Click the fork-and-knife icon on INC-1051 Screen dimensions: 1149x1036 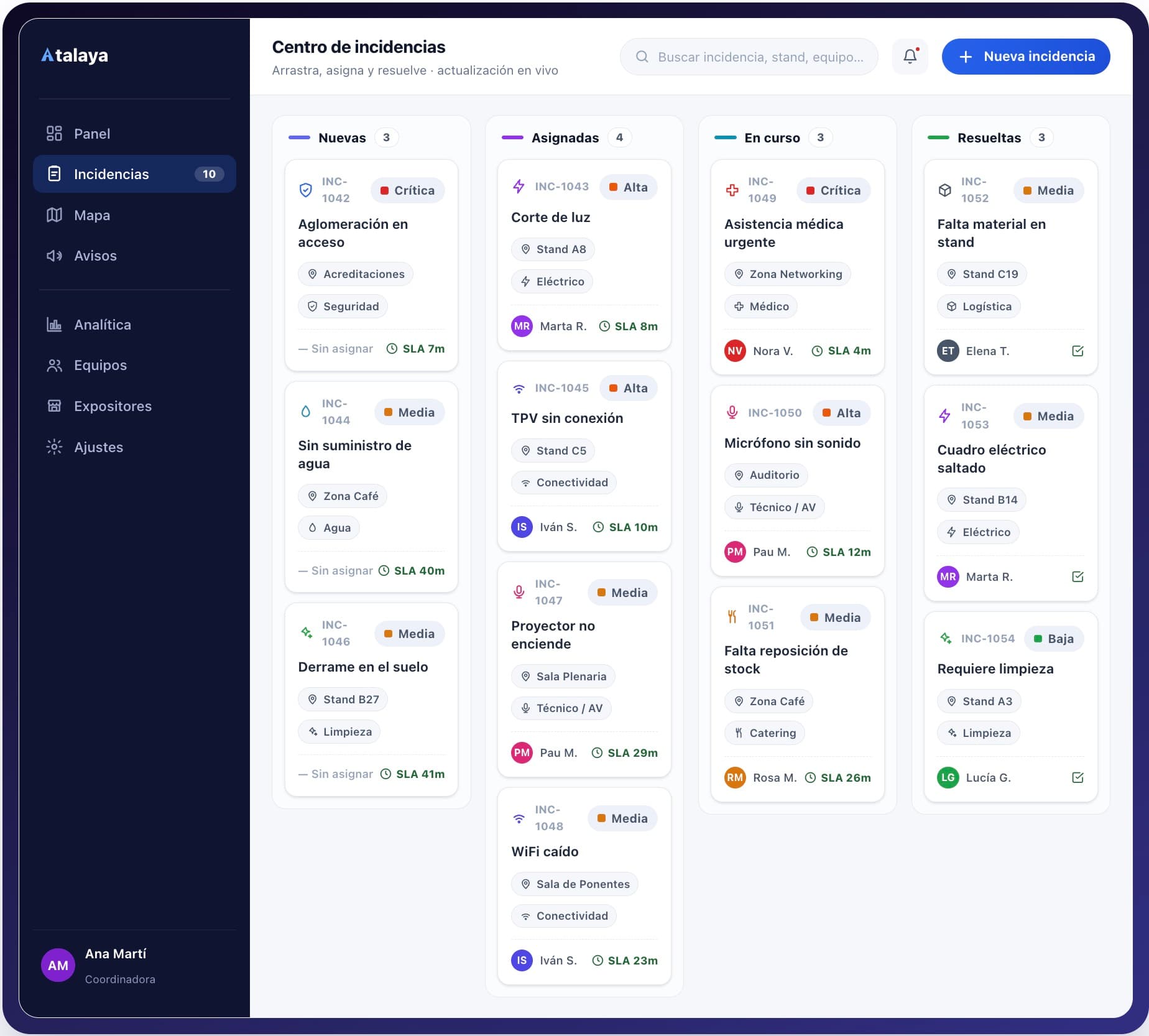point(732,617)
